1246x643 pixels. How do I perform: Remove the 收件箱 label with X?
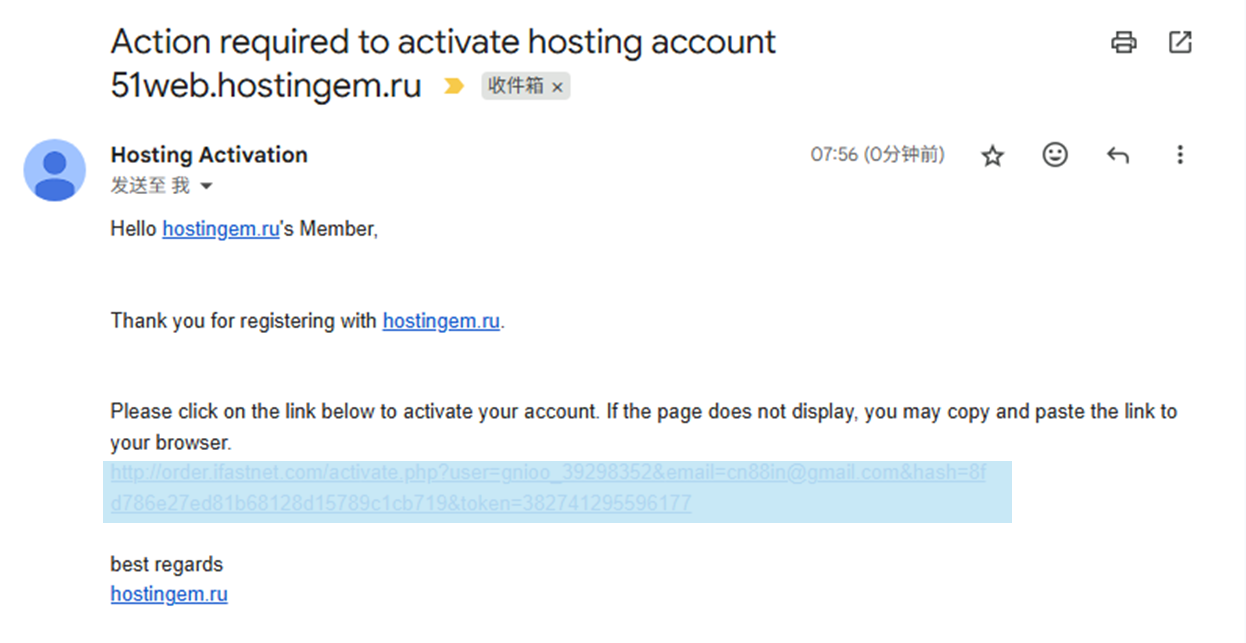(x=558, y=87)
